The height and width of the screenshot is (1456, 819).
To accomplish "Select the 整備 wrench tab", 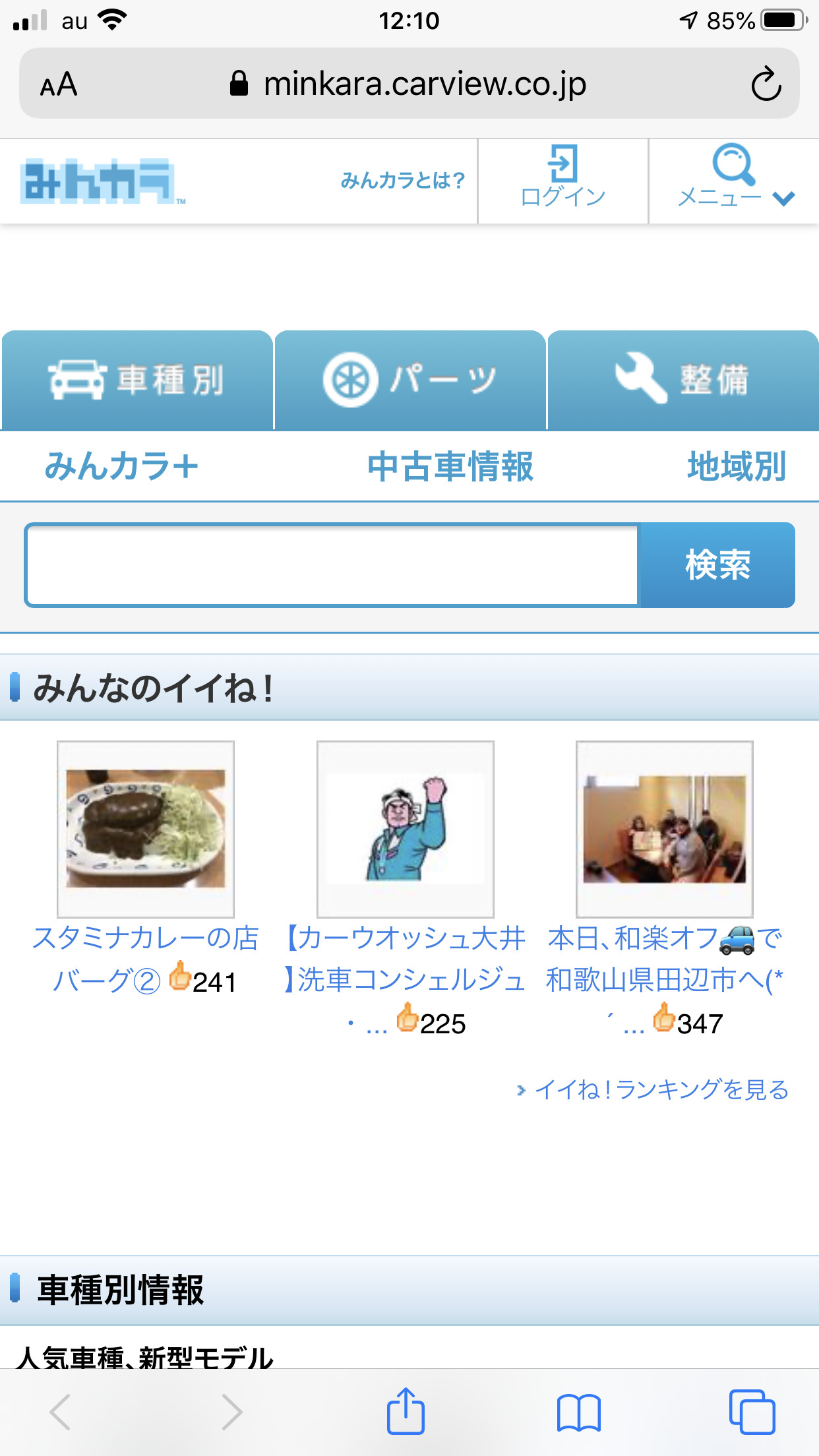I will [x=683, y=380].
